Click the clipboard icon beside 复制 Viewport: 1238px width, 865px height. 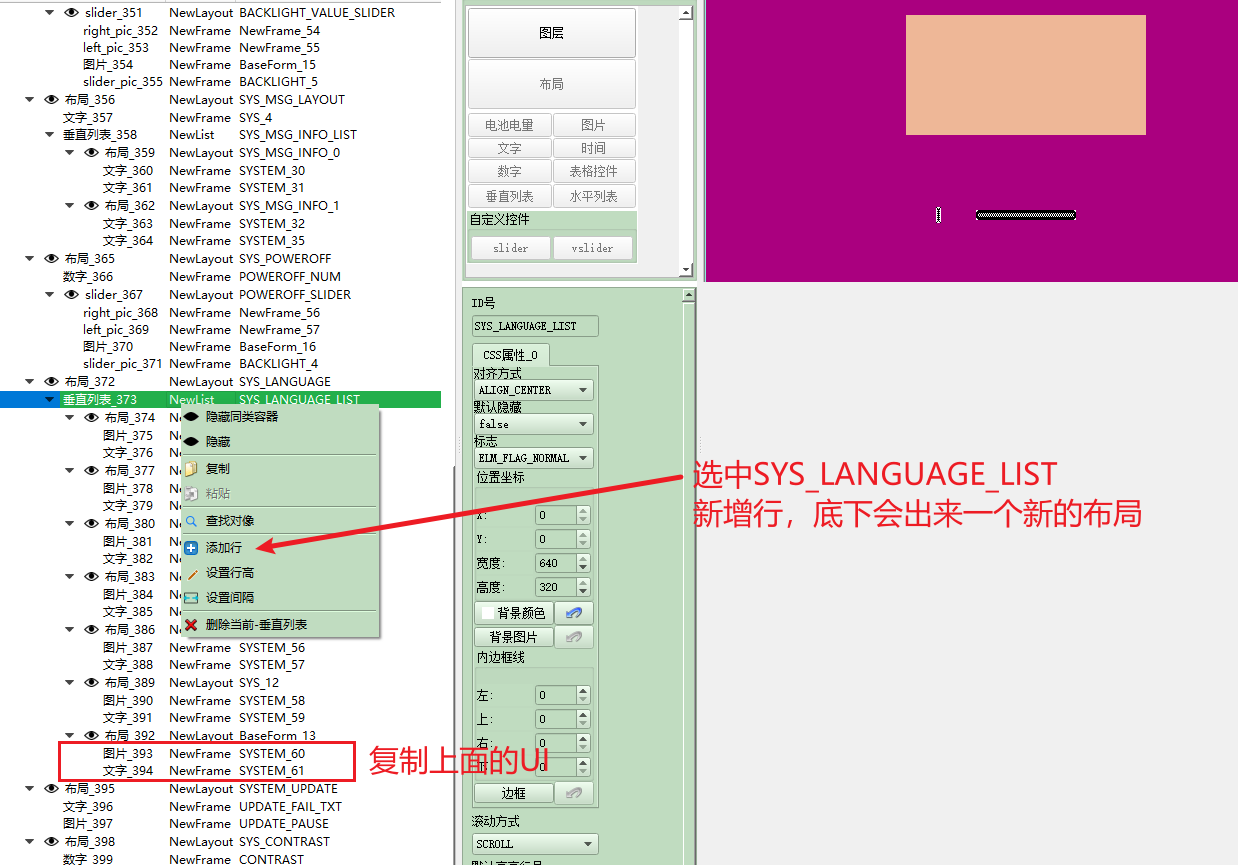pyautogui.click(x=191, y=468)
